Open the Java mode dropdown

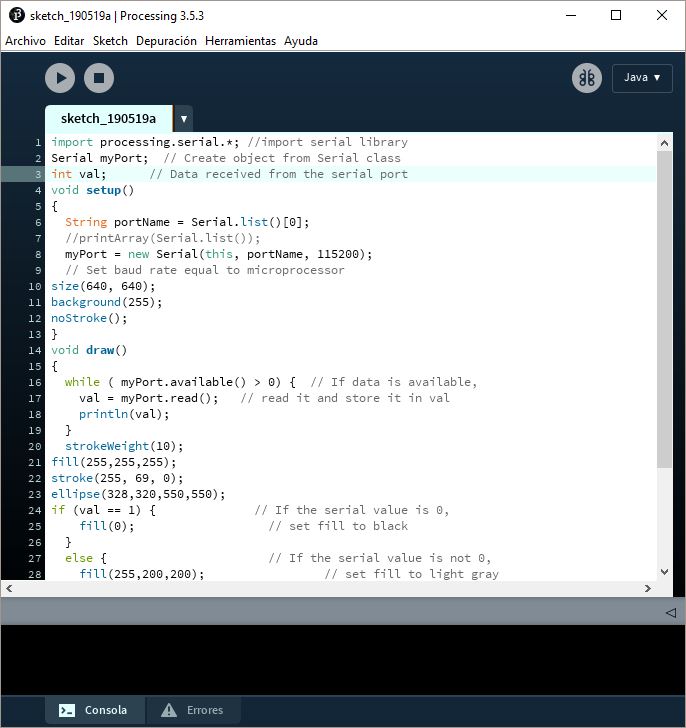click(642, 78)
